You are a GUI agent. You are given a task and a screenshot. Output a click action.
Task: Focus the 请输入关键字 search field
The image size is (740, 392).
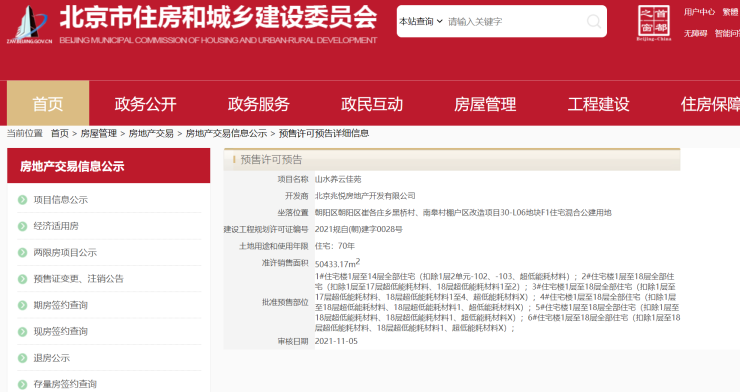click(x=514, y=21)
